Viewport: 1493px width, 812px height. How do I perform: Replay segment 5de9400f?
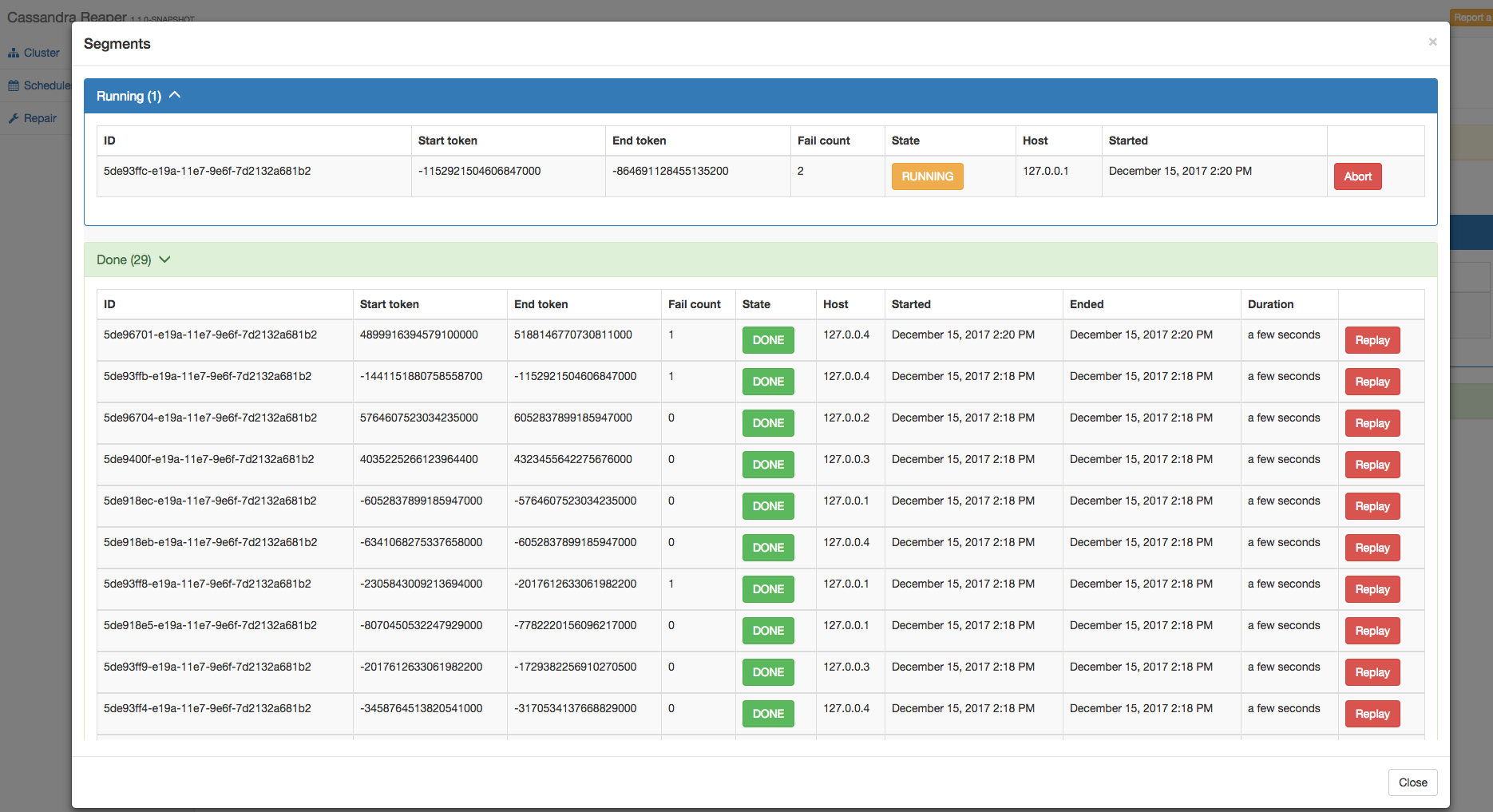click(x=1372, y=465)
